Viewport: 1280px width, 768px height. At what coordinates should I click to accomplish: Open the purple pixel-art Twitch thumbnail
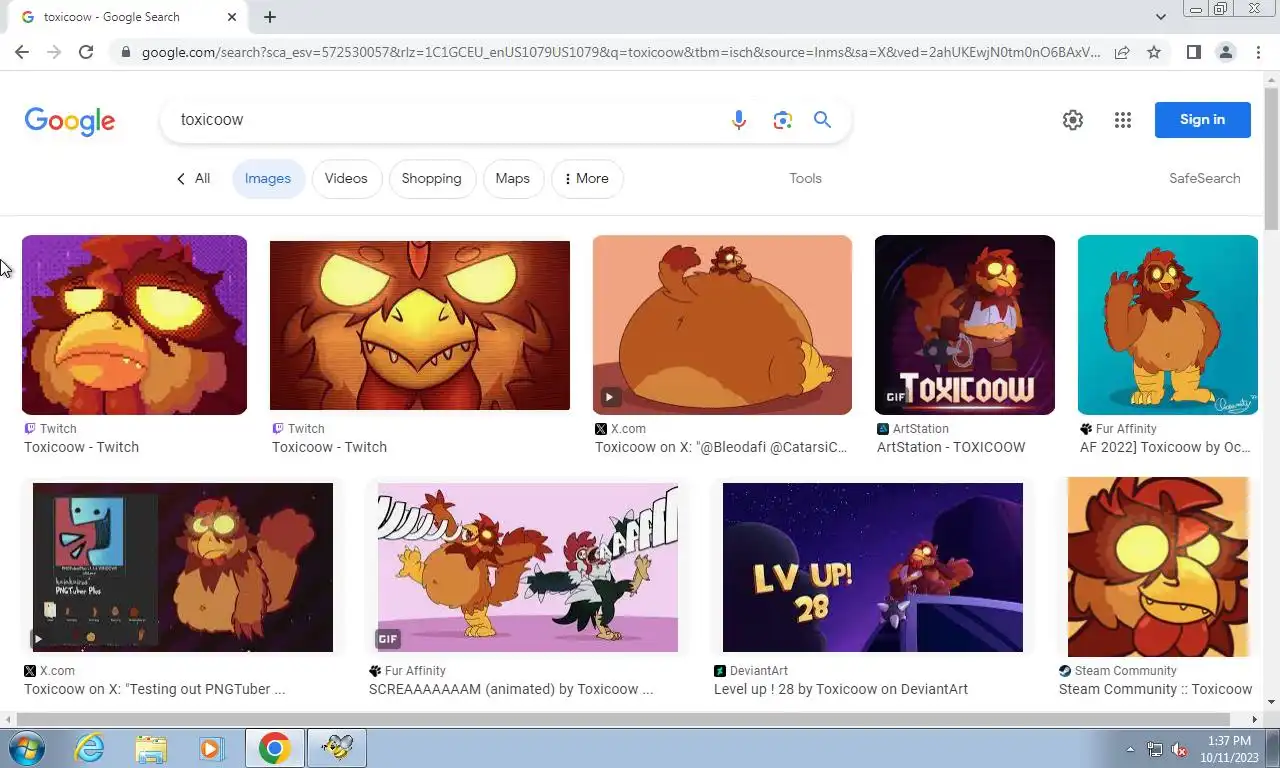coord(134,325)
